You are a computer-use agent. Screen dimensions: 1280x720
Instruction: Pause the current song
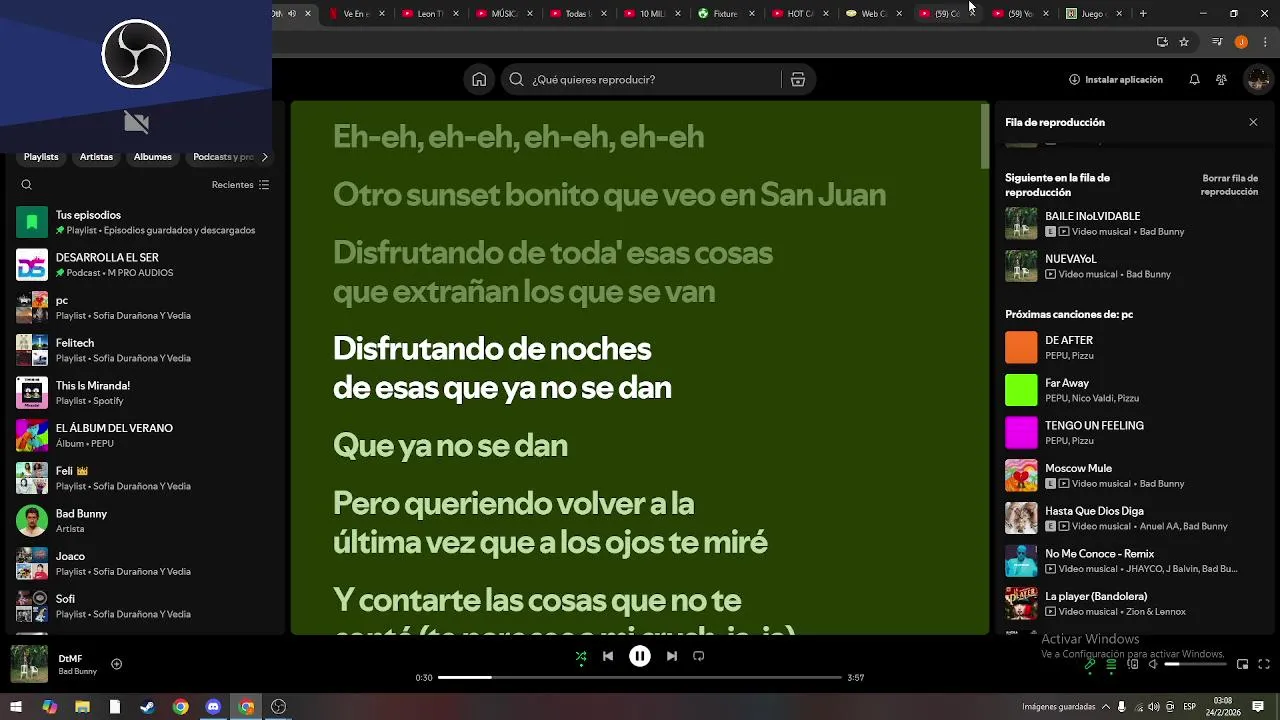pos(640,656)
